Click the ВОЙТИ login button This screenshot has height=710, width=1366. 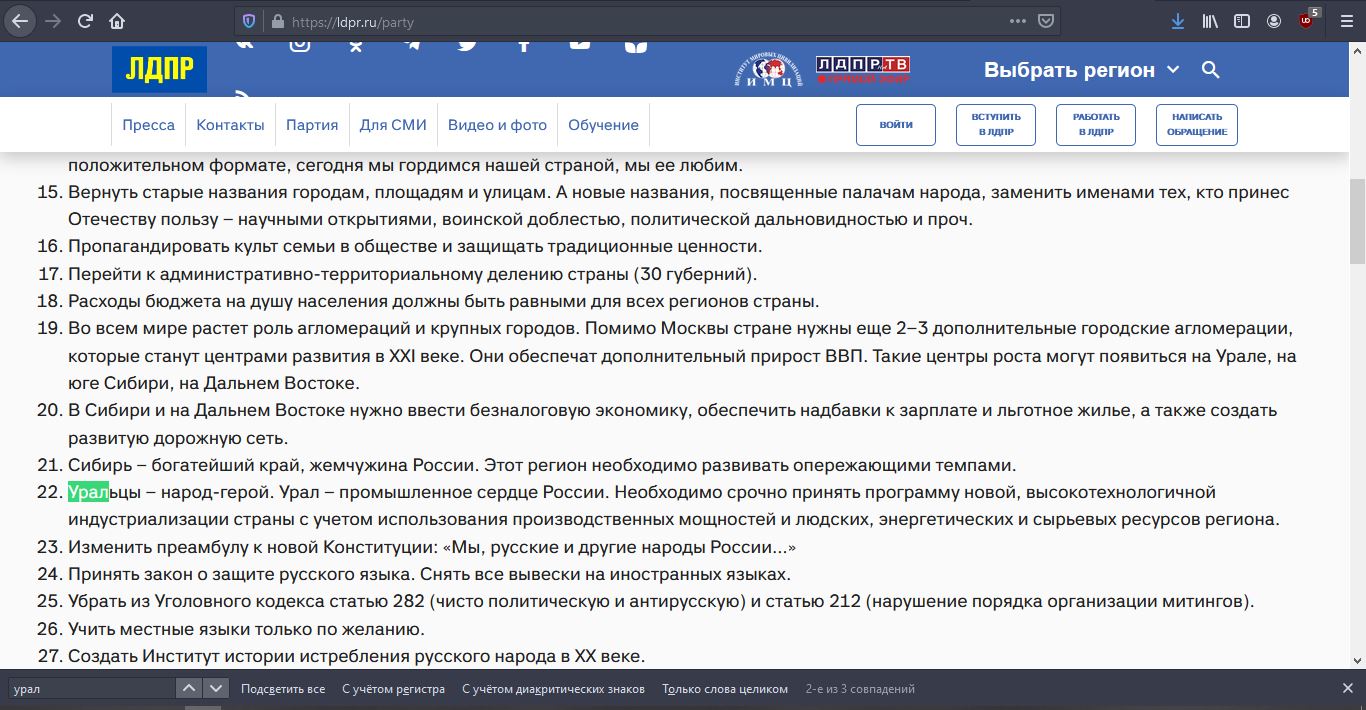(x=896, y=125)
